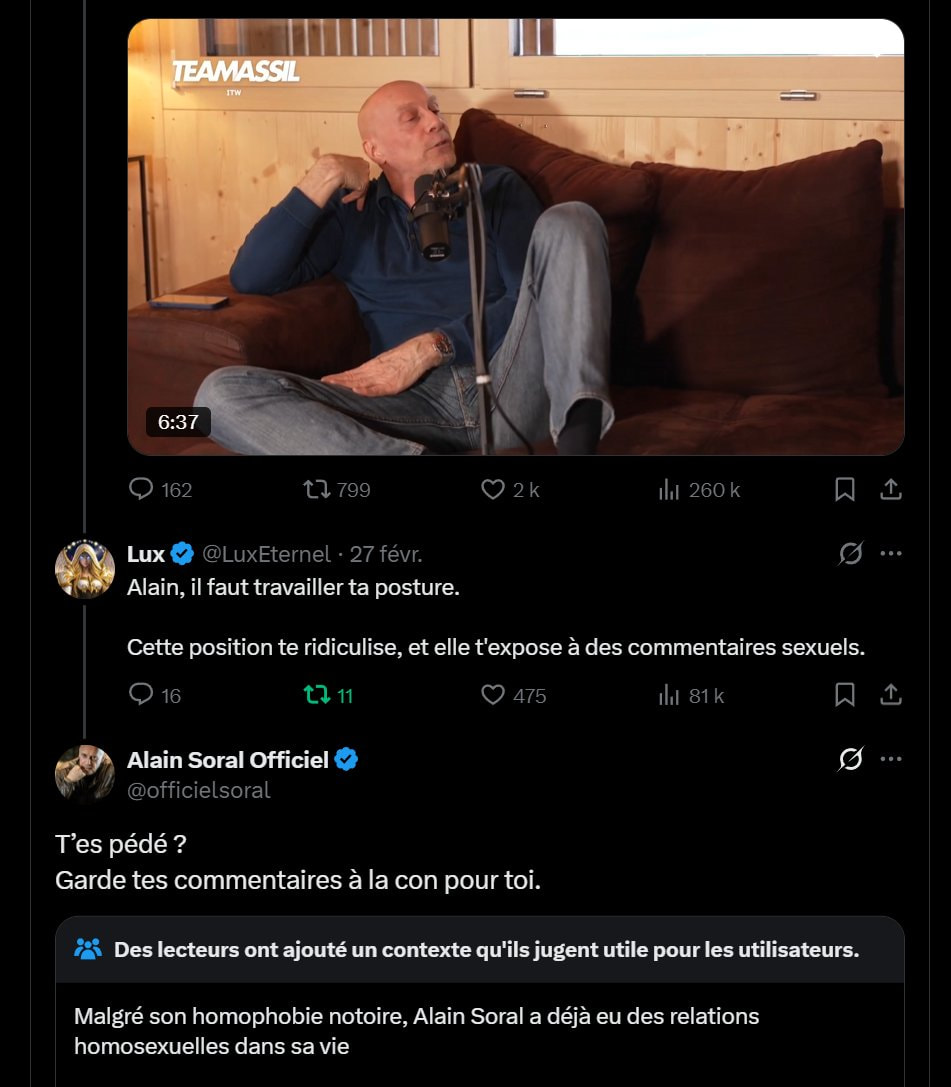Like the video post with 2 k likes
The height and width of the screenshot is (1087, 951).
493,489
